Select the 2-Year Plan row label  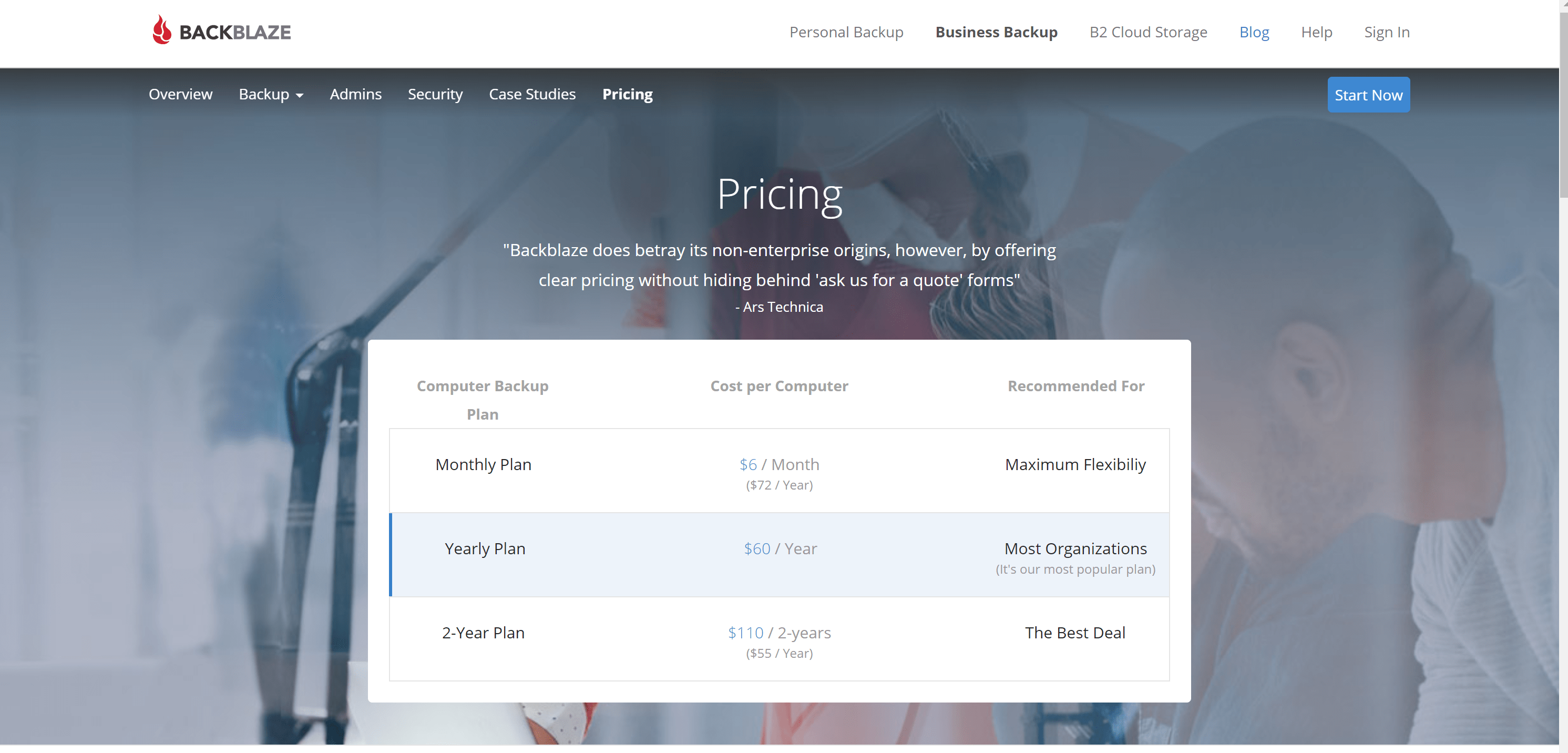click(483, 633)
